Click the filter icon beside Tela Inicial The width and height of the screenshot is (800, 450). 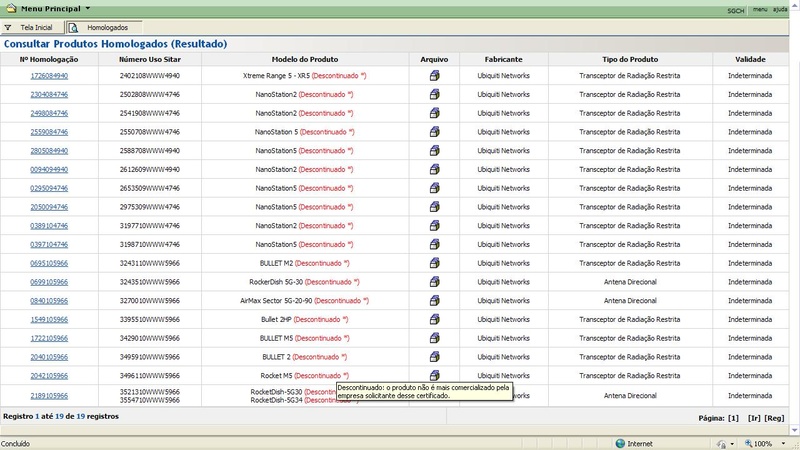click(x=8, y=28)
